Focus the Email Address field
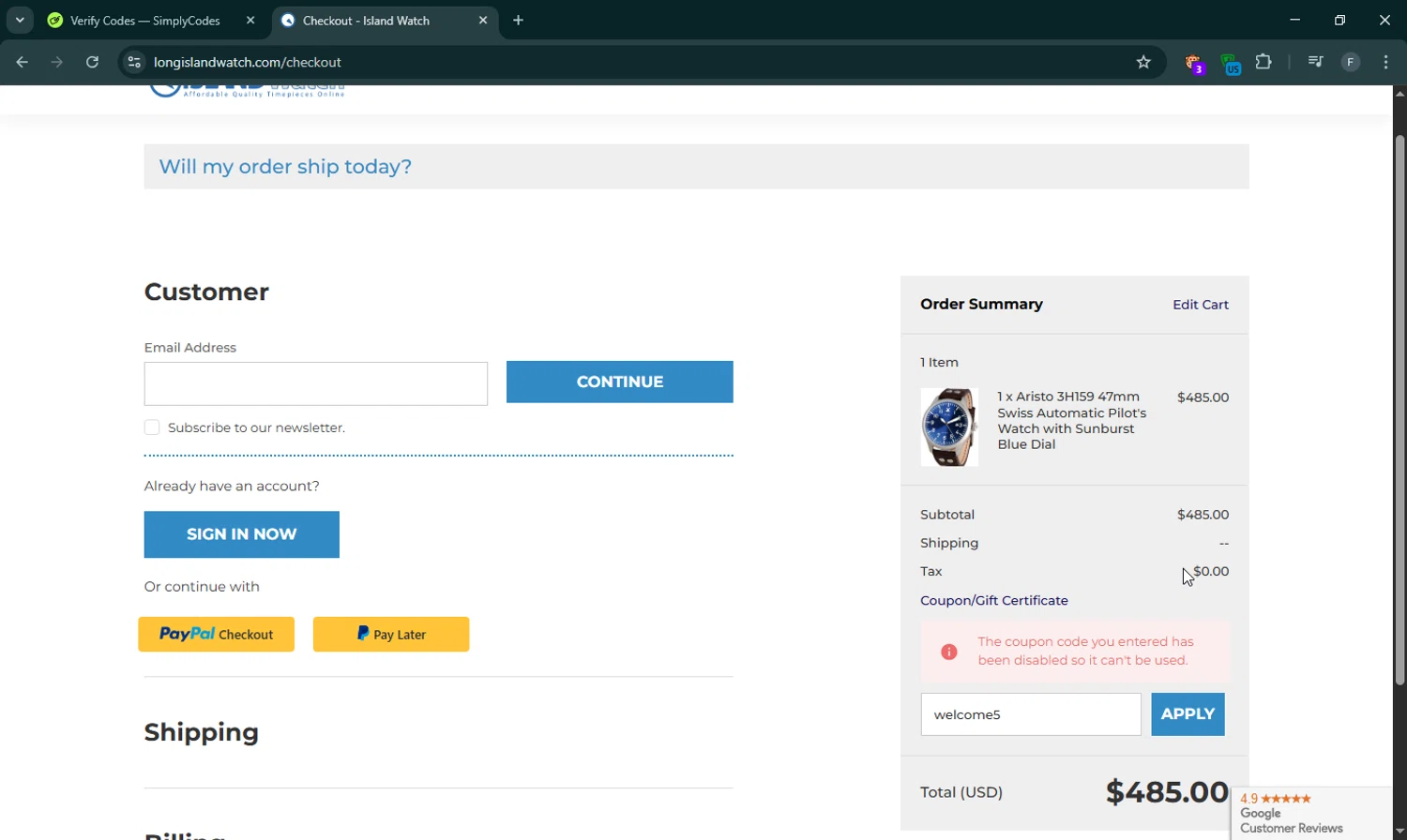Image resolution: width=1407 pixels, height=840 pixels. (x=316, y=383)
